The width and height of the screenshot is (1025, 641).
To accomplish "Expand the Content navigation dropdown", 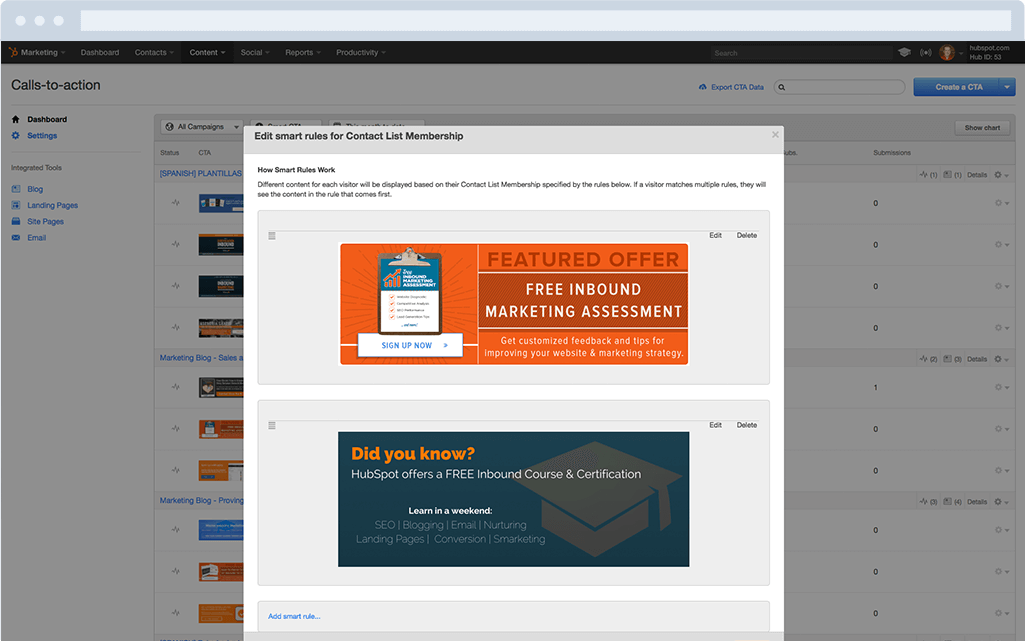I will (207, 52).
